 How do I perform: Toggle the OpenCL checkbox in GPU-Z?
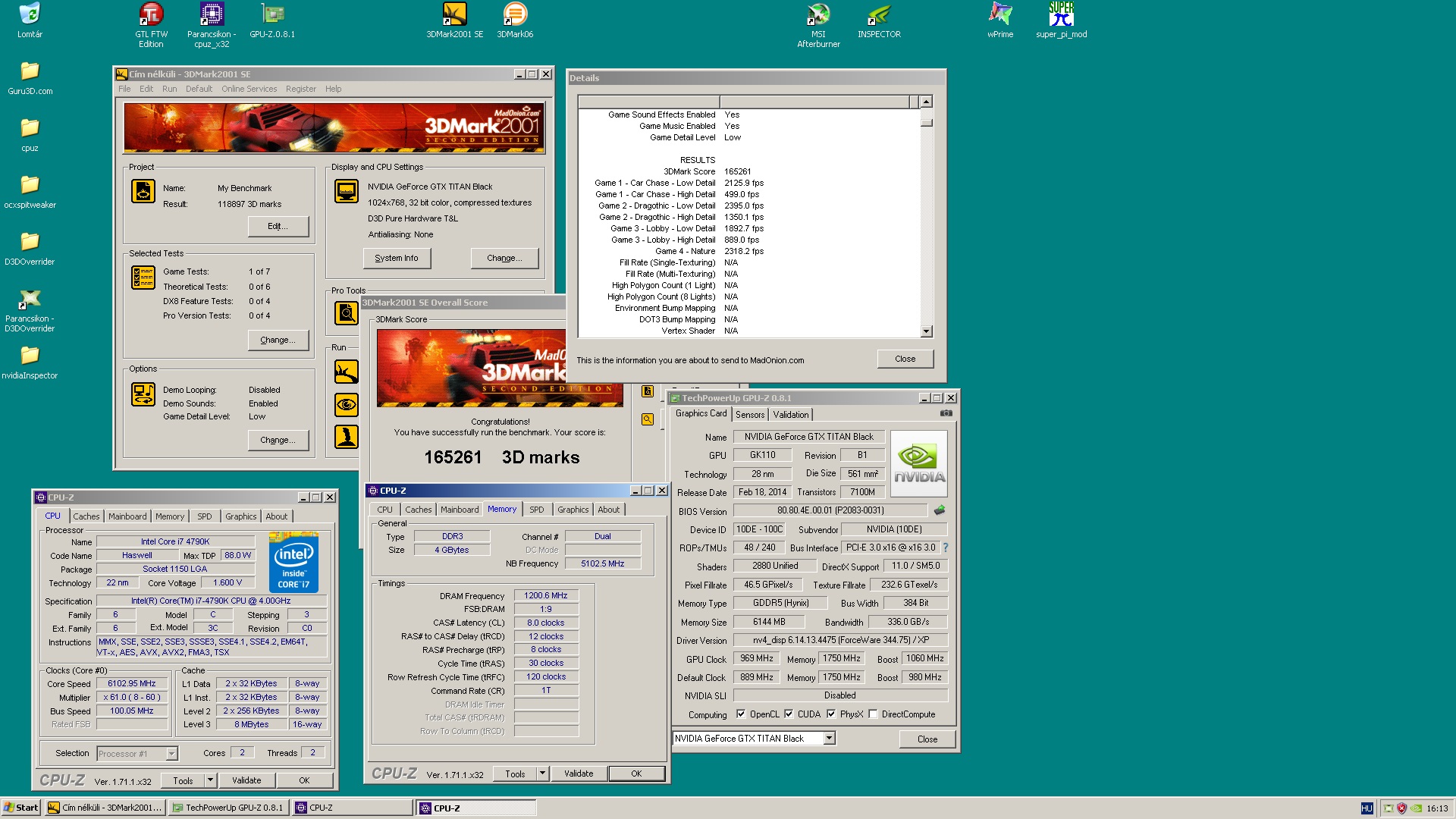tap(741, 714)
